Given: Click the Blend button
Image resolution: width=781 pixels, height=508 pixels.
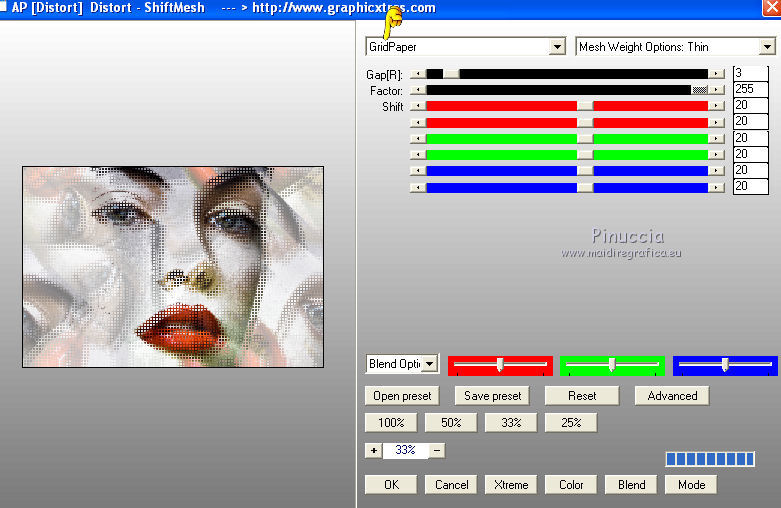Looking at the screenshot, I should [x=631, y=485].
